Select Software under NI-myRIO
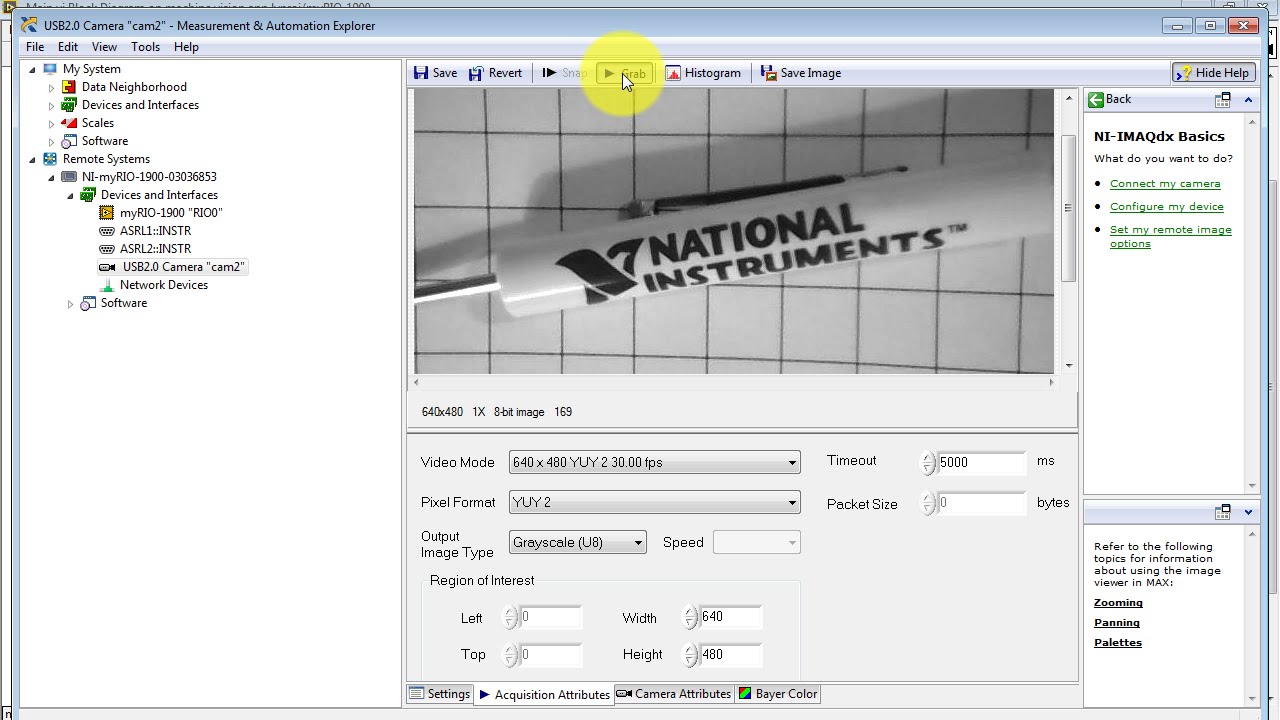1280x720 pixels. (123, 303)
